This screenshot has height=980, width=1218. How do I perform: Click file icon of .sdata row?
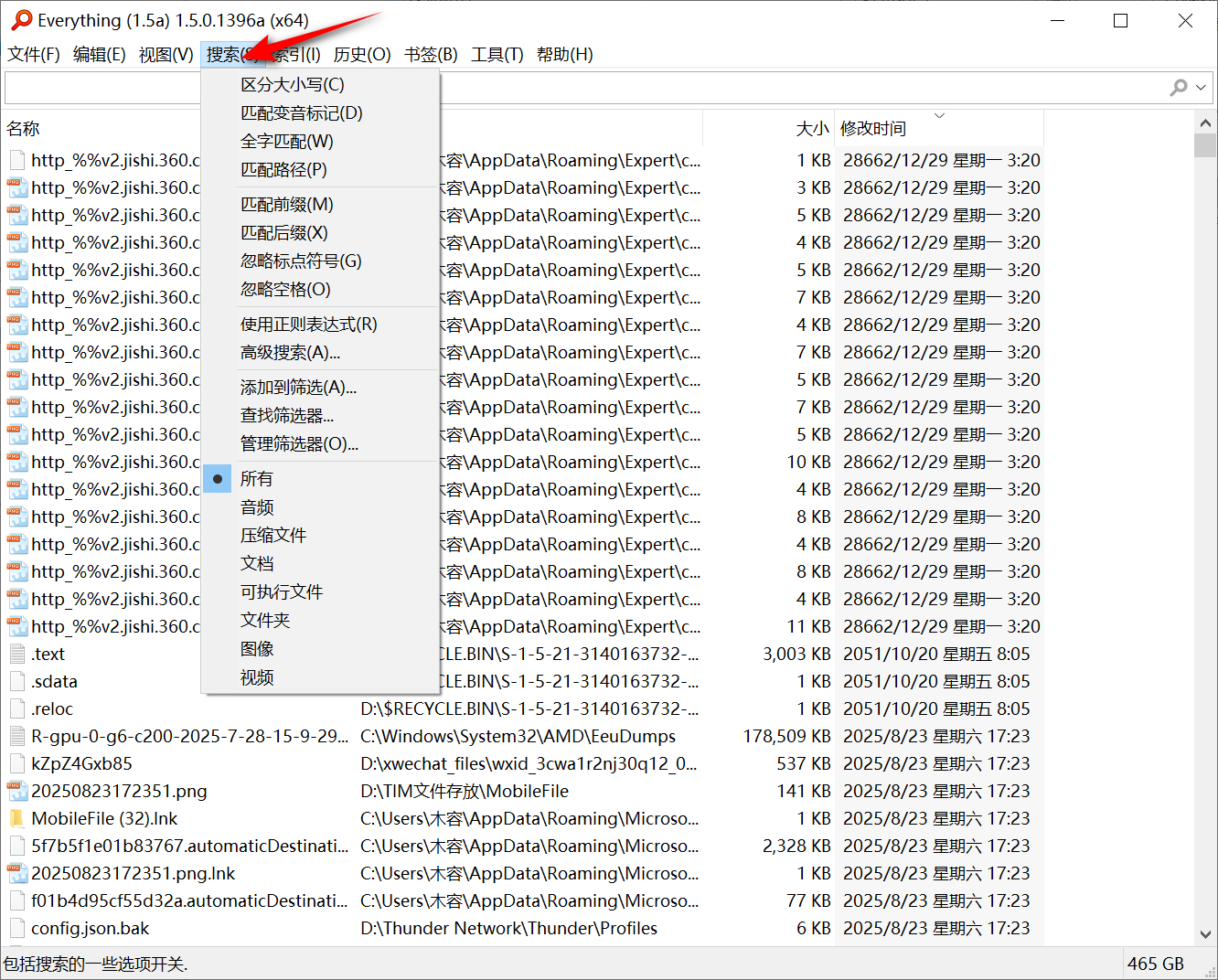[x=16, y=681]
